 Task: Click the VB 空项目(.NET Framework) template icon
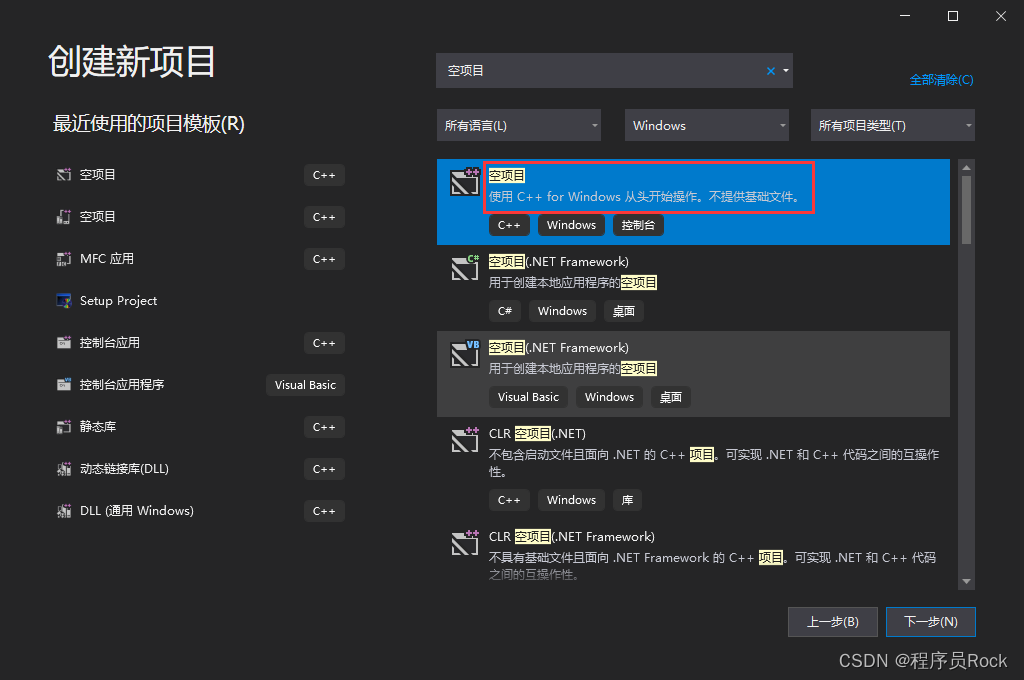pos(465,353)
